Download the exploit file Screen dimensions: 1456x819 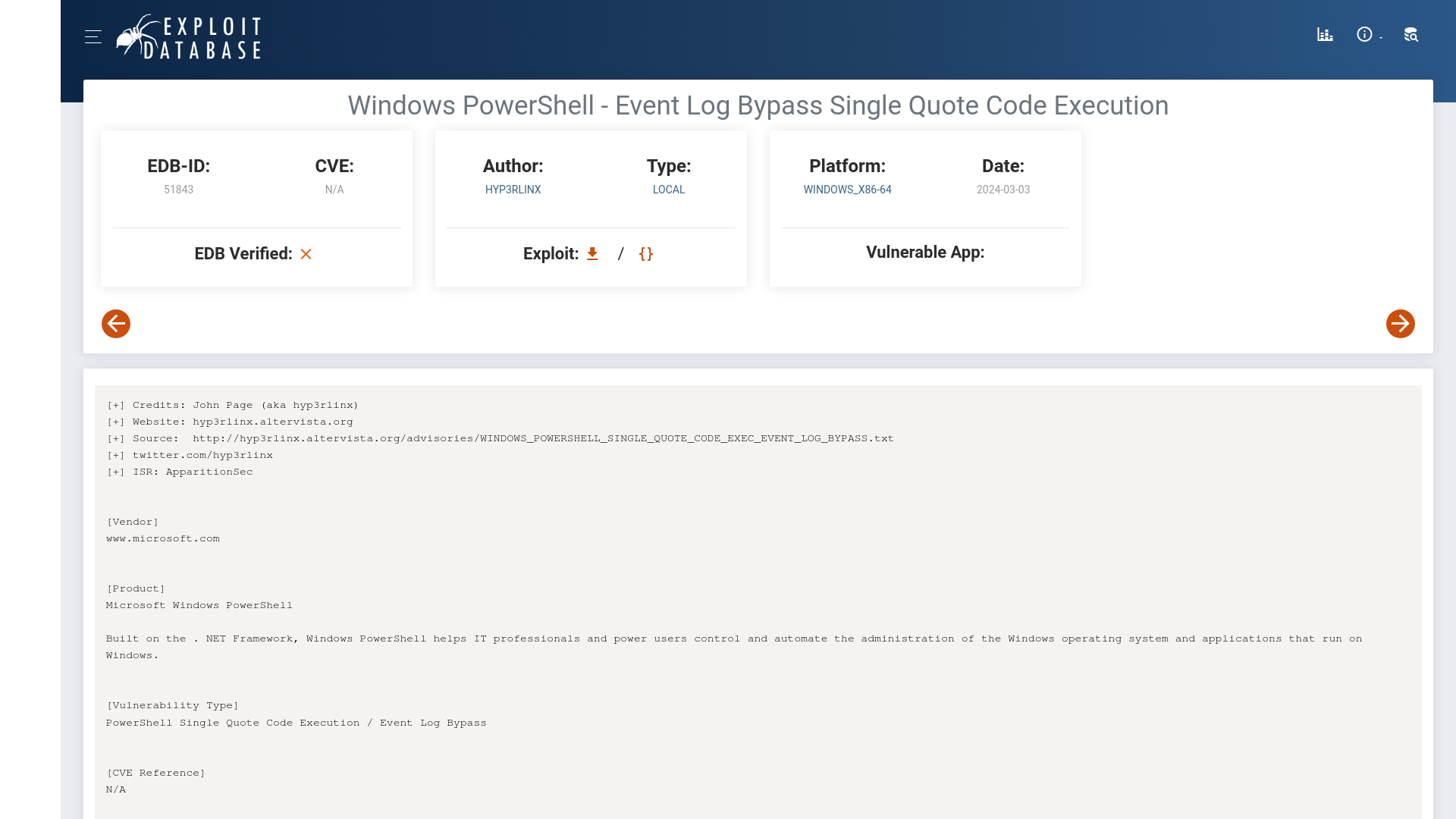coord(592,254)
